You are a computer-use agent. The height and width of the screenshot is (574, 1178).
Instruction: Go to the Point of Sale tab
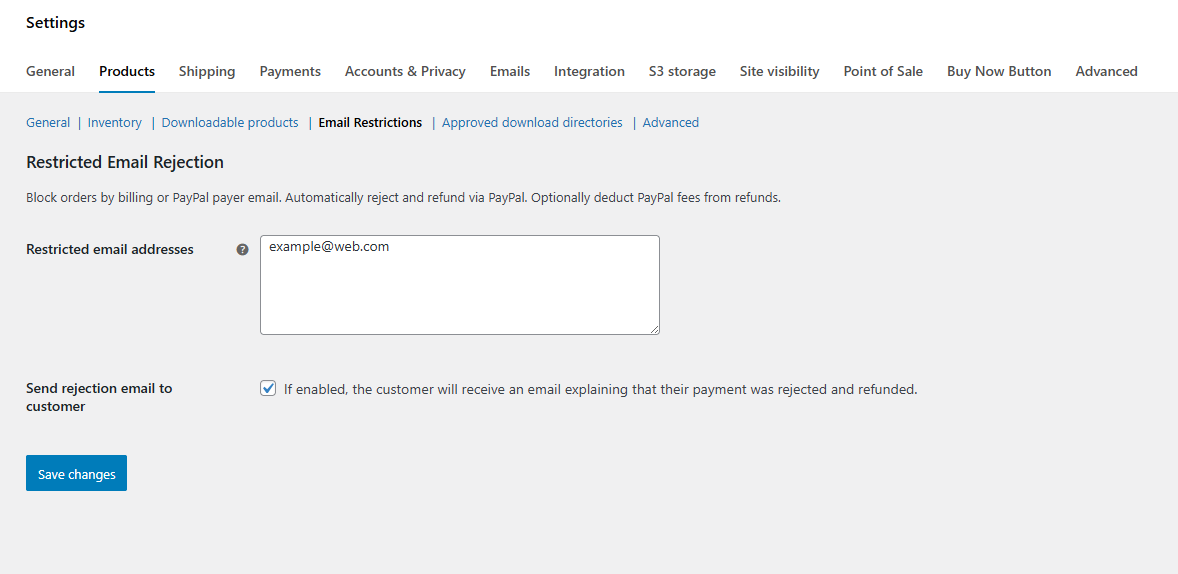(x=883, y=71)
